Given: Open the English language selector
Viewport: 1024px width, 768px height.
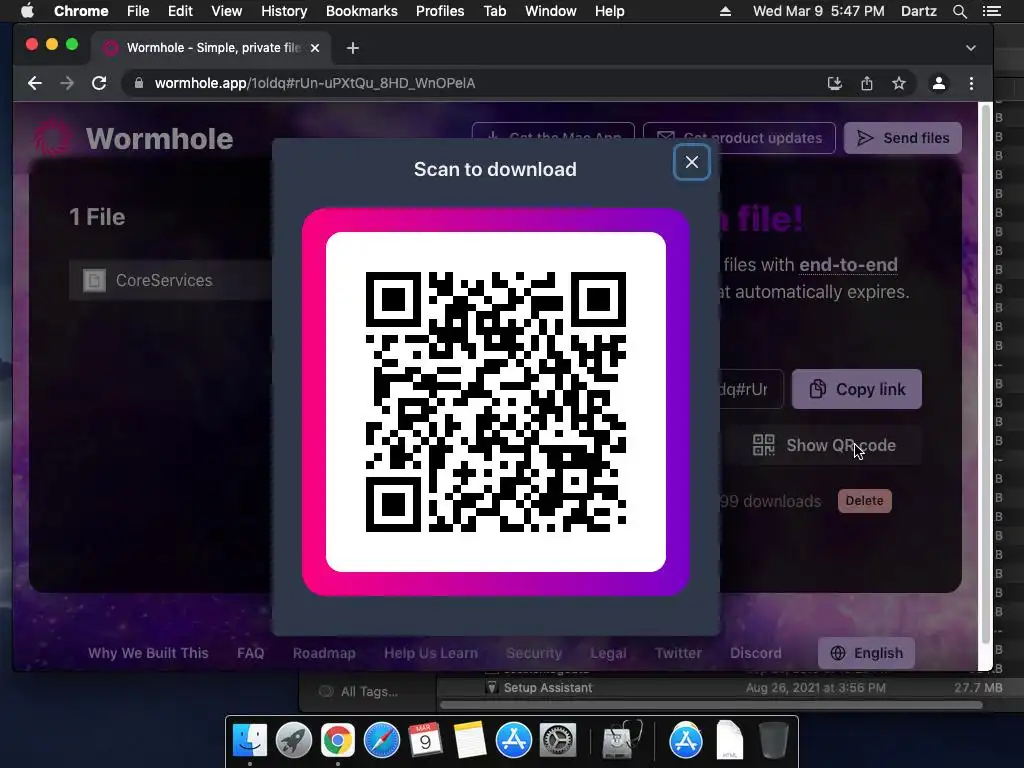Looking at the screenshot, I should point(866,653).
